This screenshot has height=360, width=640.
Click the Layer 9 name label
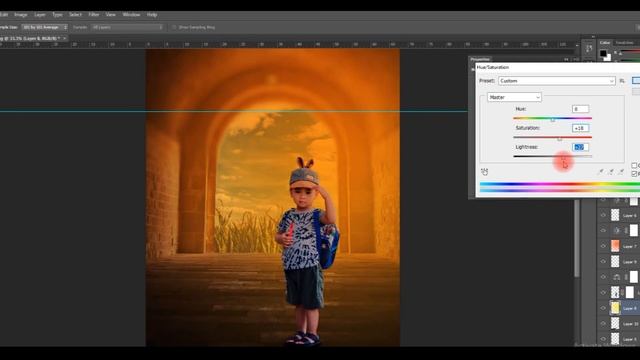[629, 262]
